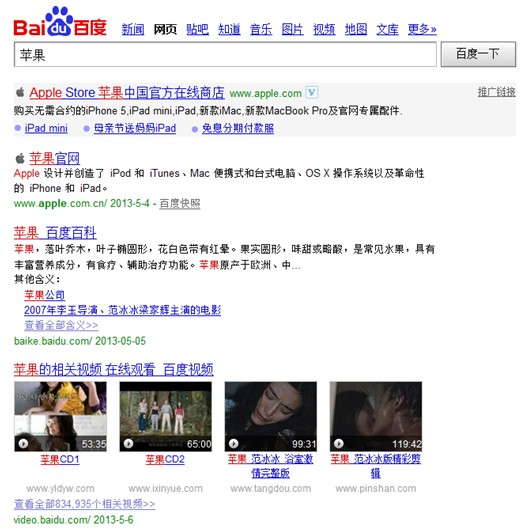Click the Apple logo beside 苹果官网 result
This screenshot has width=525, height=531.
point(20,158)
